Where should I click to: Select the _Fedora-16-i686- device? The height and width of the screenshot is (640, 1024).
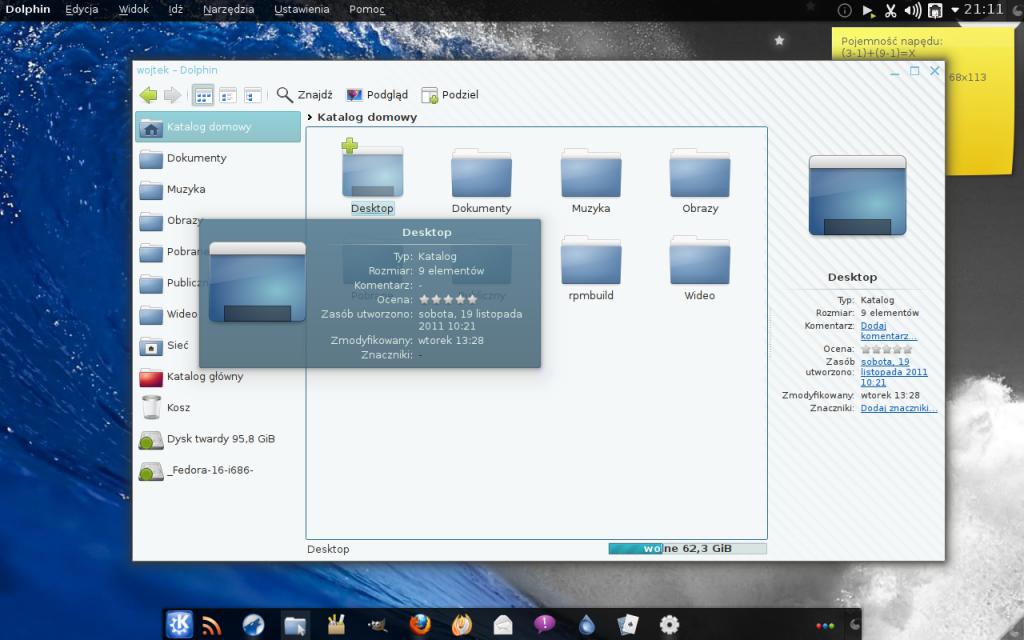(218, 470)
